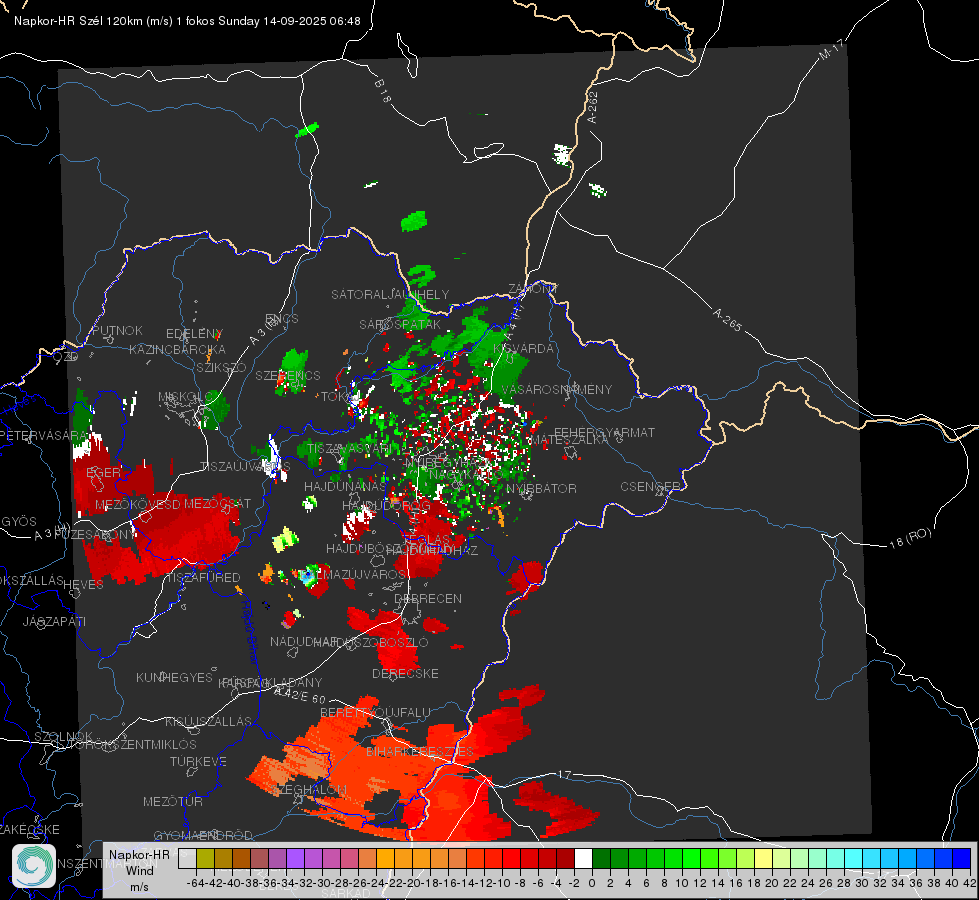This screenshot has height=900, width=979.
Task: Click the MEZŐTÚR city label
Action: tap(172, 801)
